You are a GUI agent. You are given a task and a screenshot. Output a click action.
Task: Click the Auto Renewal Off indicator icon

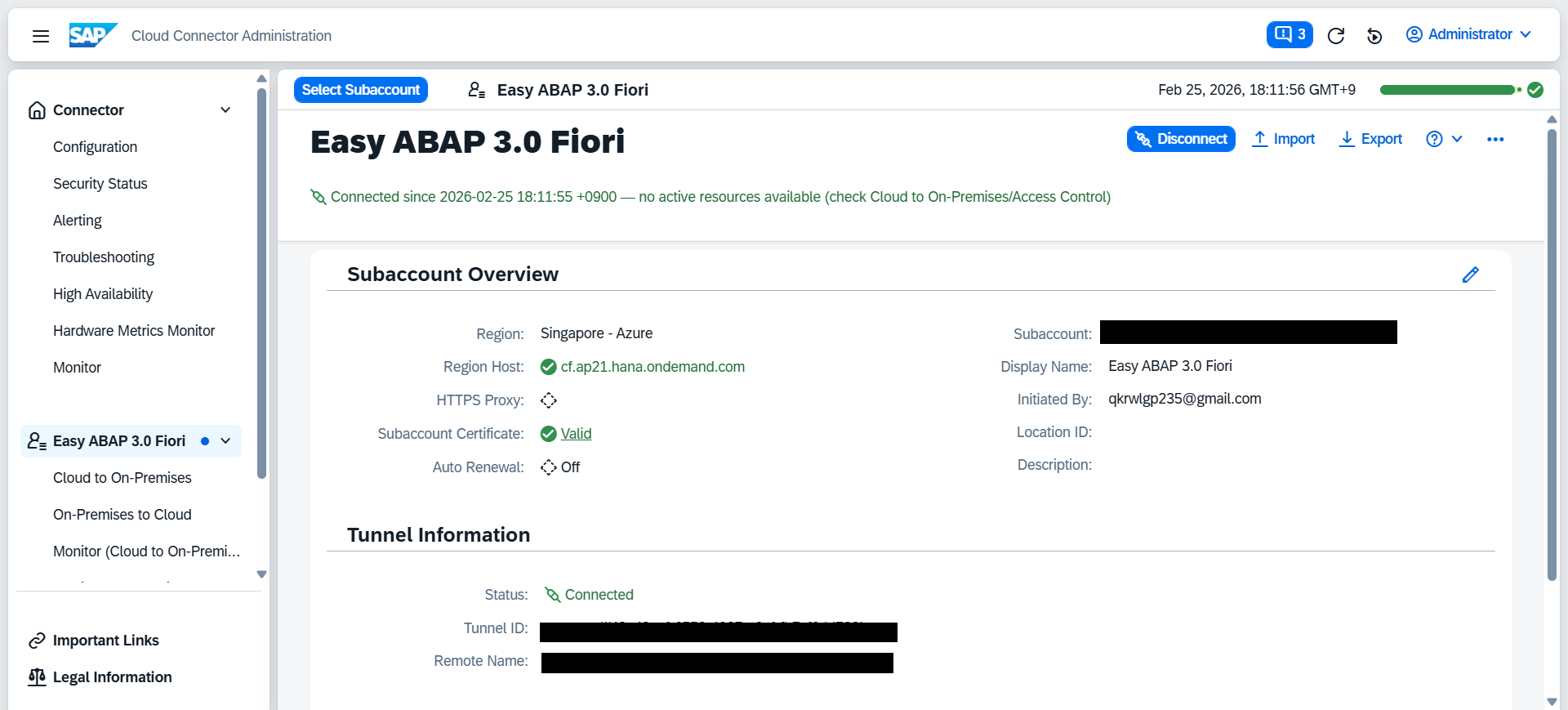coord(549,467)
